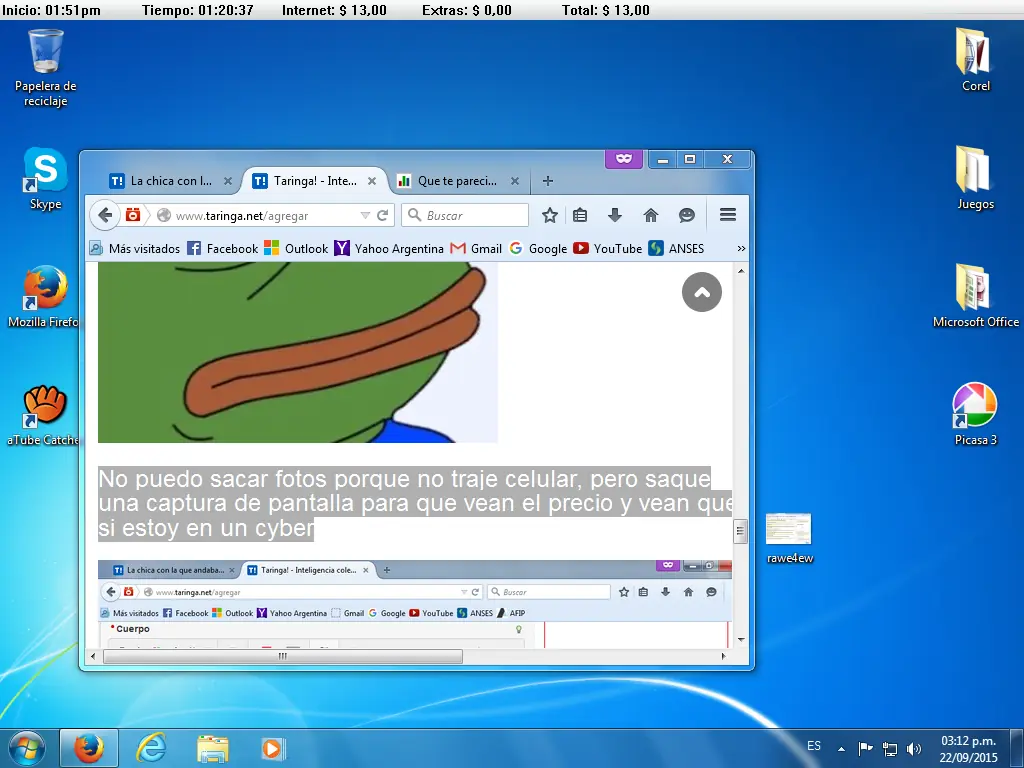Open the Skype desktop shortcut

point(45,178)
